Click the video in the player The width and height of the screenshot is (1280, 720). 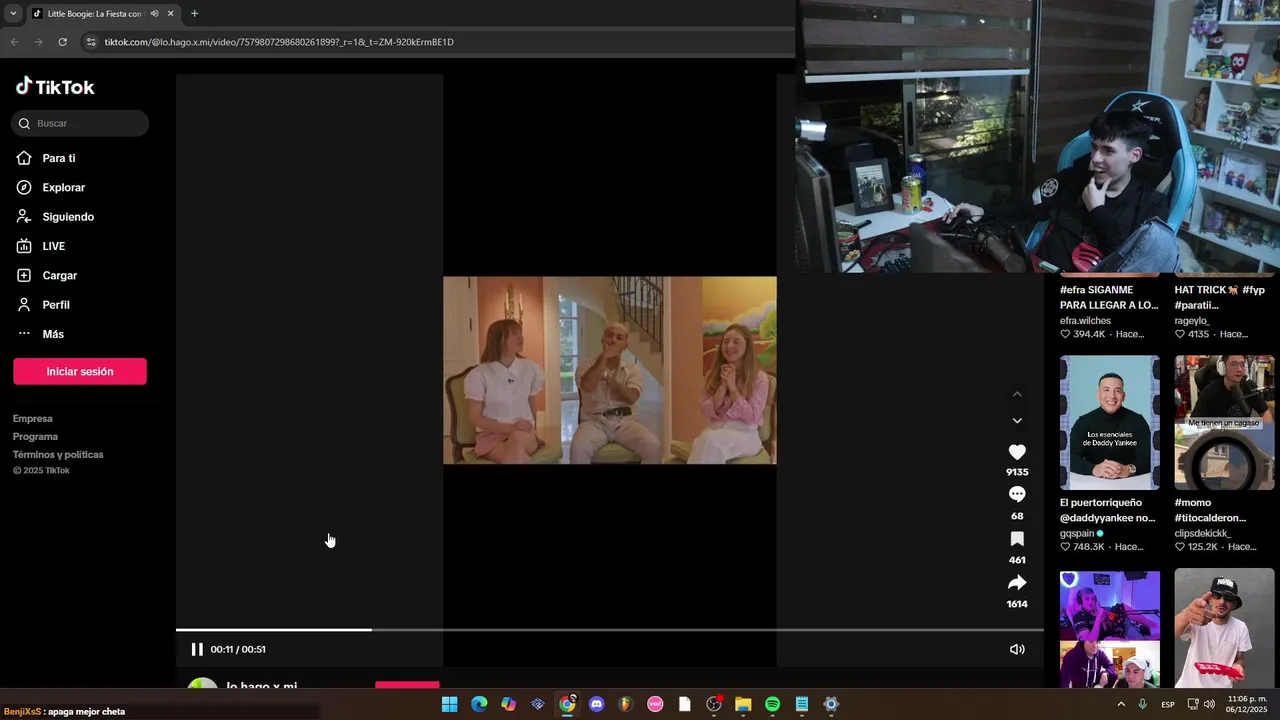[610, 370]
